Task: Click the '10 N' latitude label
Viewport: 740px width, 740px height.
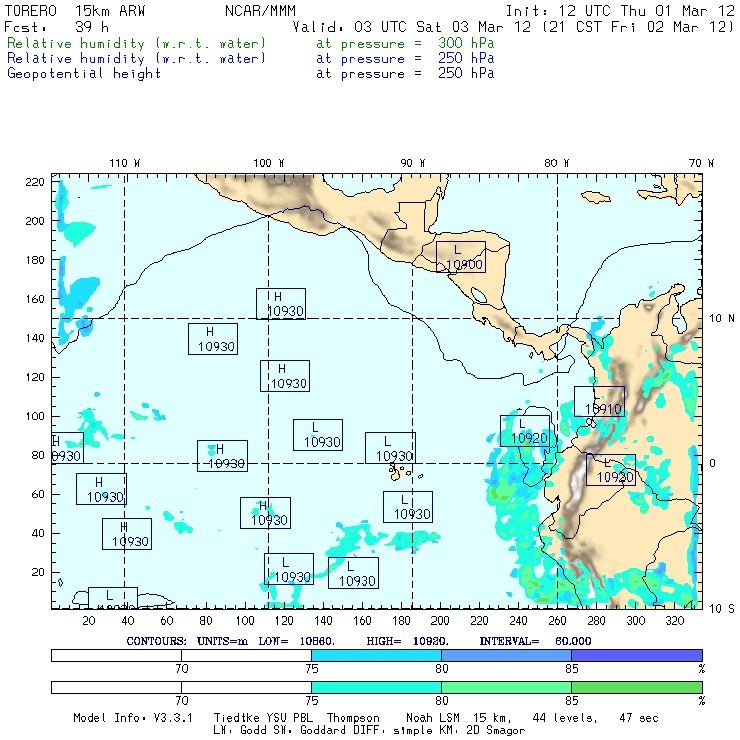Action: click(x=722, y=319)
